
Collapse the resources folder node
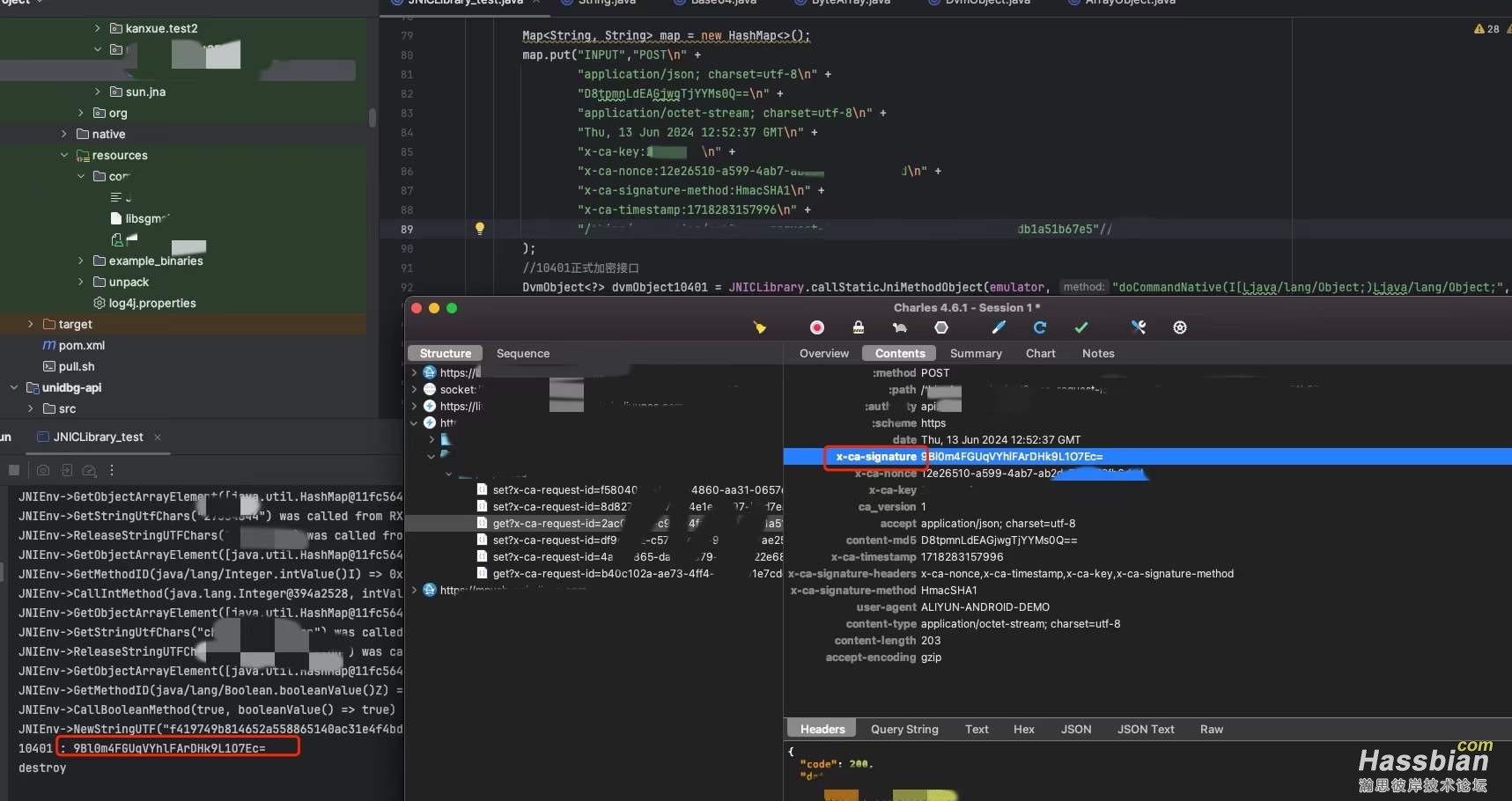64,155
